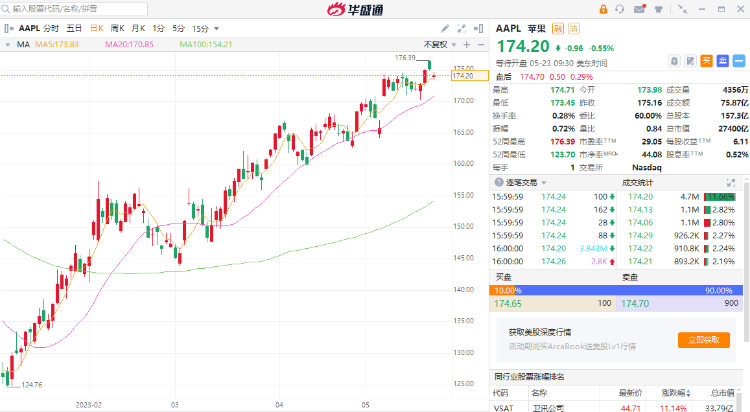Collapse the MA indicator triangle
Viewport: 750px width, 412px height.
8,45
